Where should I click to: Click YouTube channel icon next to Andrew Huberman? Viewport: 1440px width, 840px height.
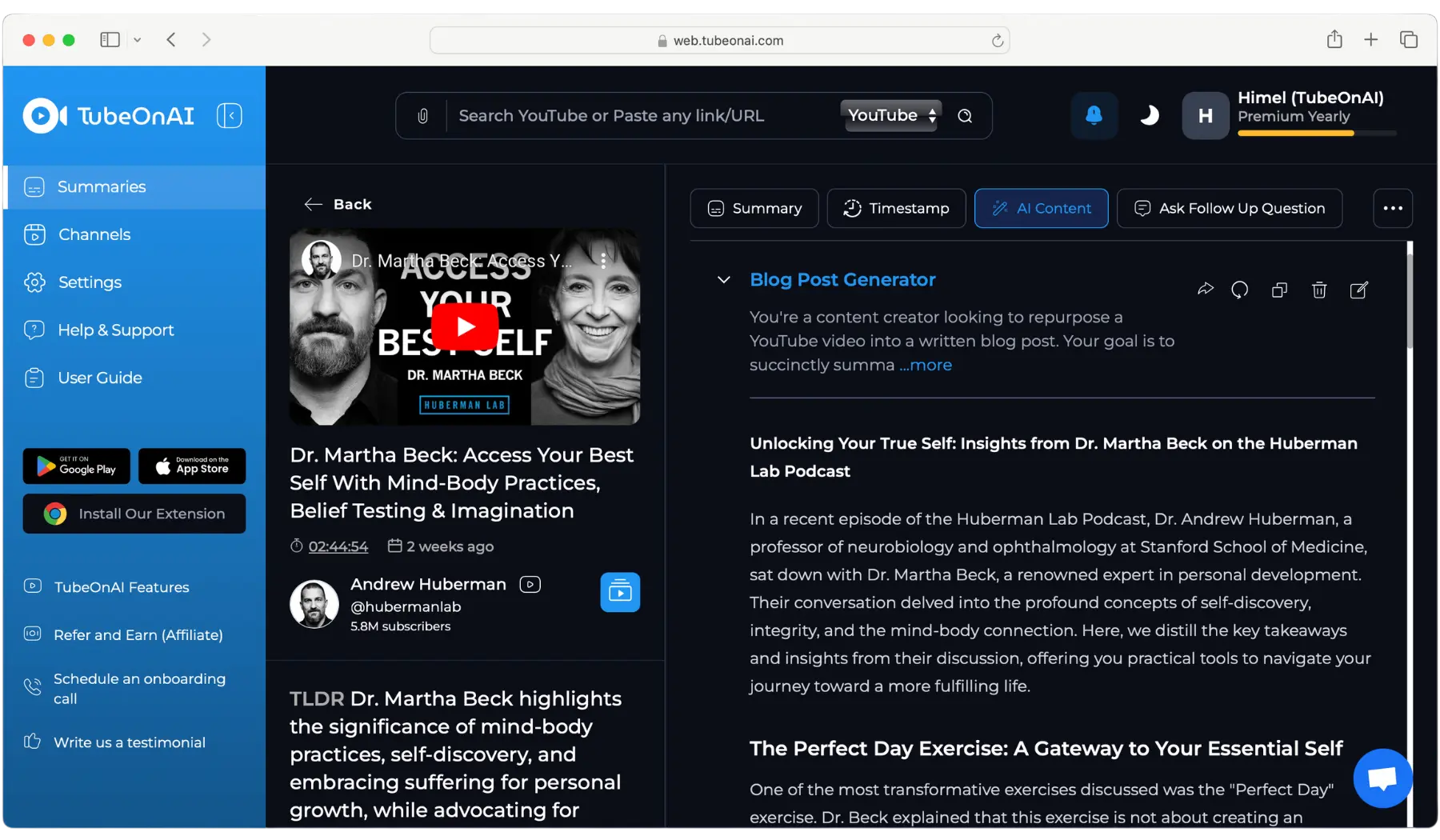coord(530,585)
